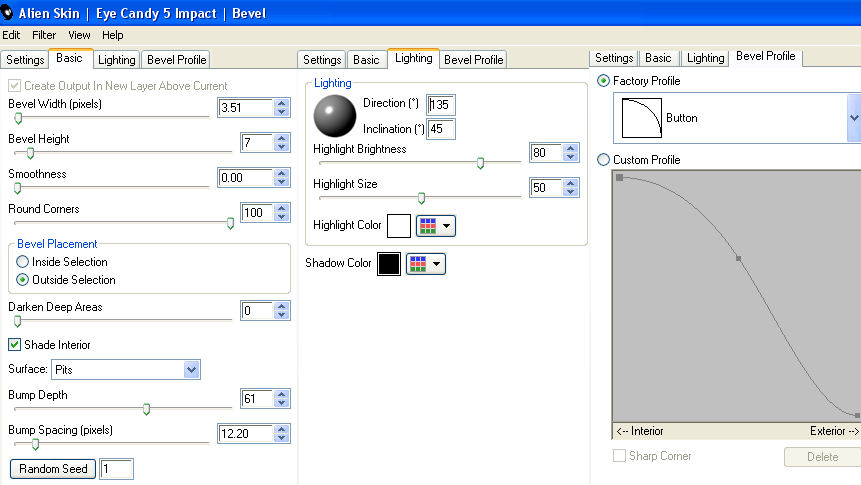Open the Help menu
The height and width of the screenshot is (485, 861).
113,35
